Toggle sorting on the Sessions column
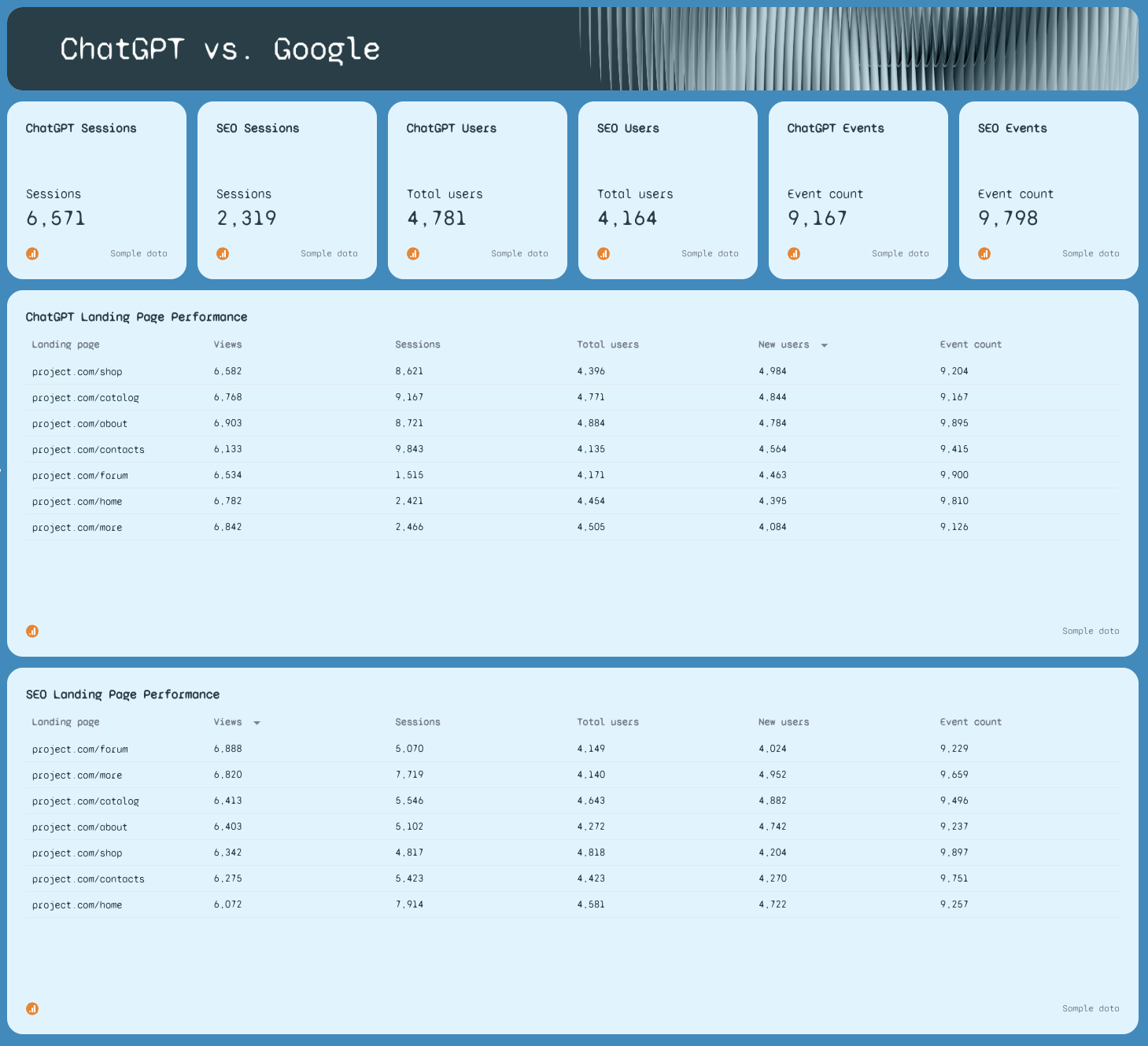This screenshot has height=1046, width=1148. click(418, 344)
